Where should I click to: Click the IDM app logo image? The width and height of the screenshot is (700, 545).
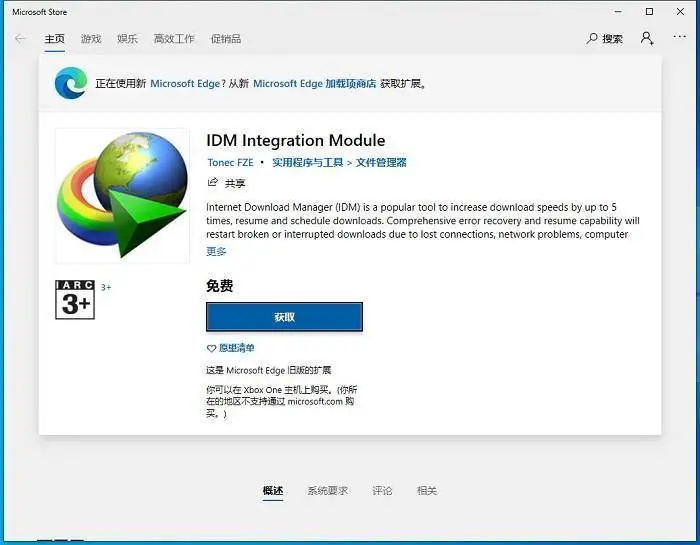point(122,196)
